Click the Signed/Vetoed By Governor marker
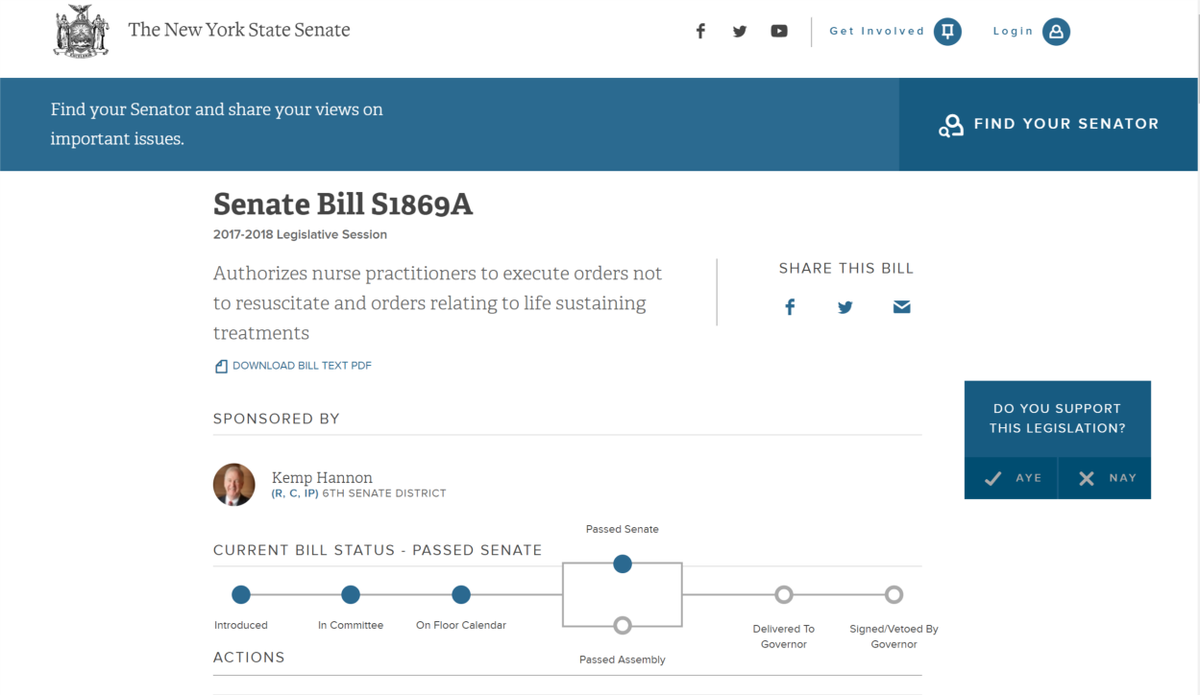Viewport: 1200px width, 695px height. point(894,595)
